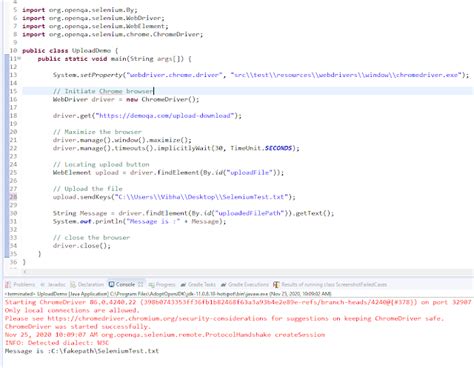Activate the Console tab

(122, 284)
